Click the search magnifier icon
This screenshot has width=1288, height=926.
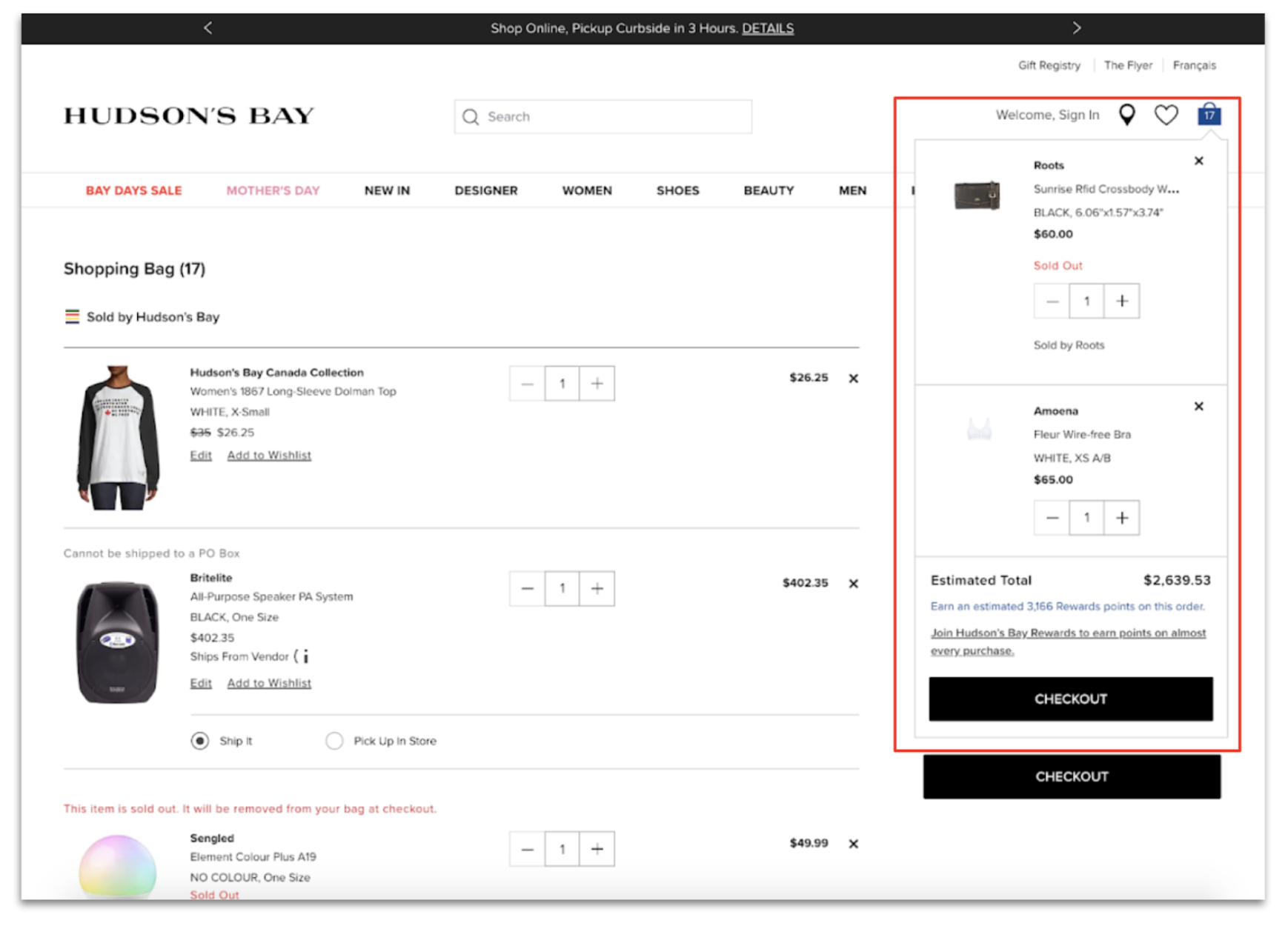tap(471, 117)
